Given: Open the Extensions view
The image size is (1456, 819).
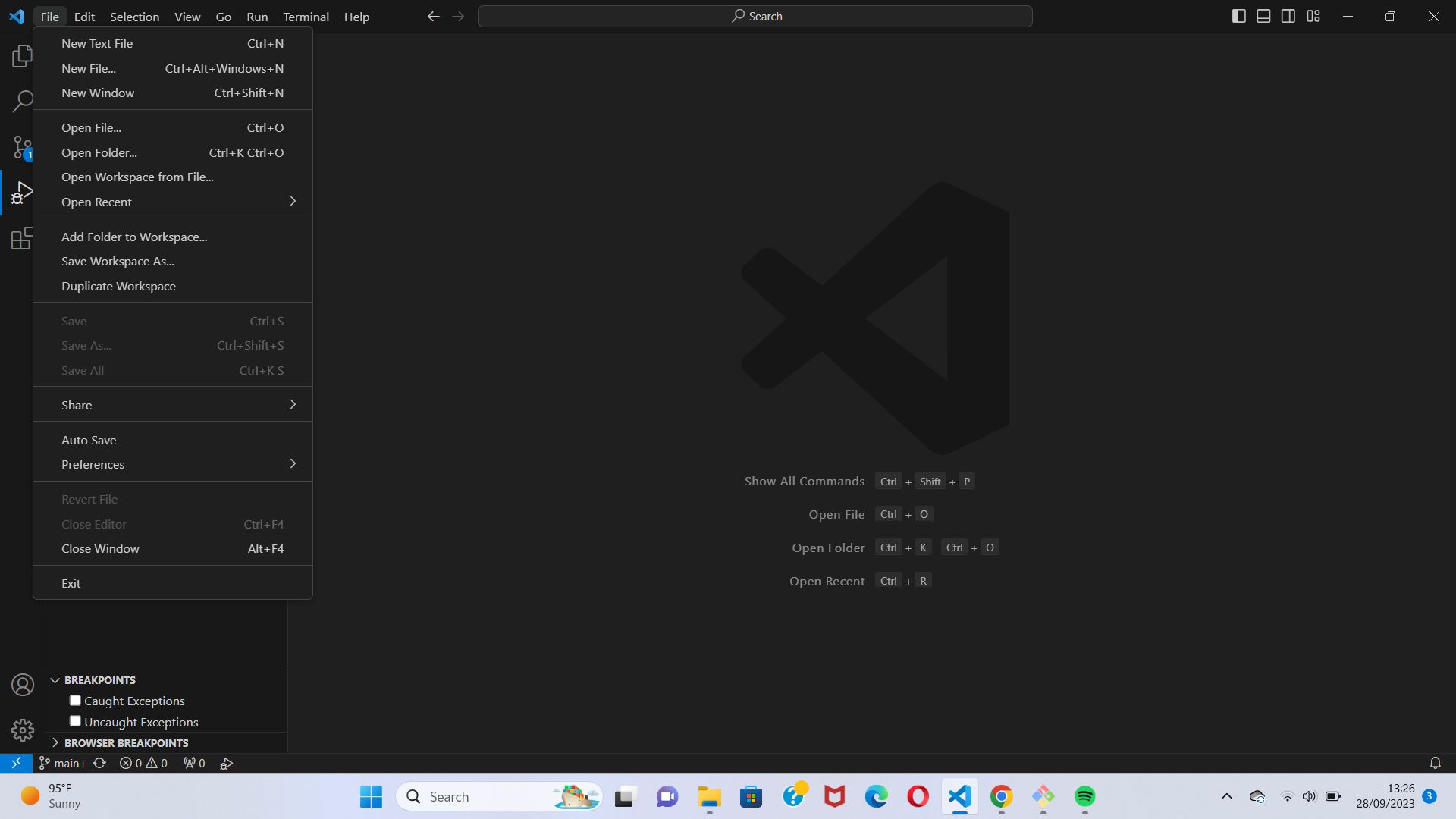Looking at the screenshot, I should click(x=22, y=239).
